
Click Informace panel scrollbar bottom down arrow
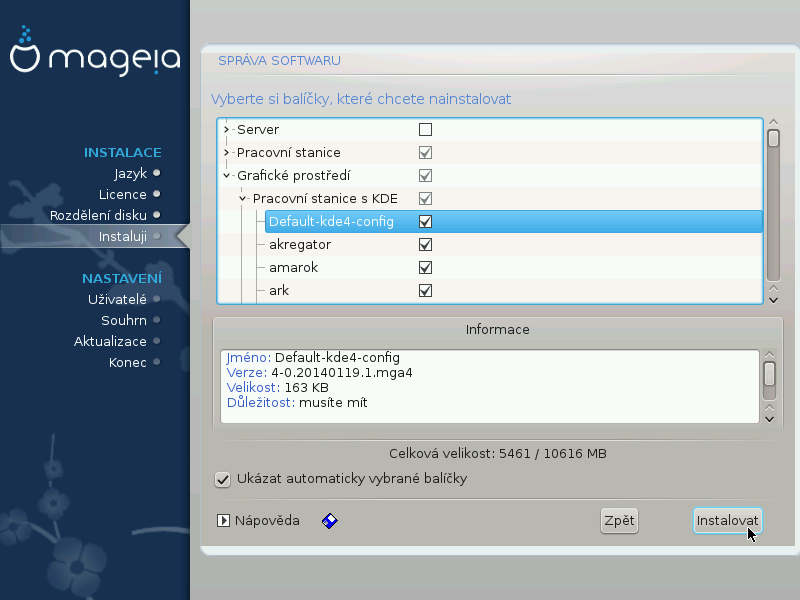click(769, 419)
